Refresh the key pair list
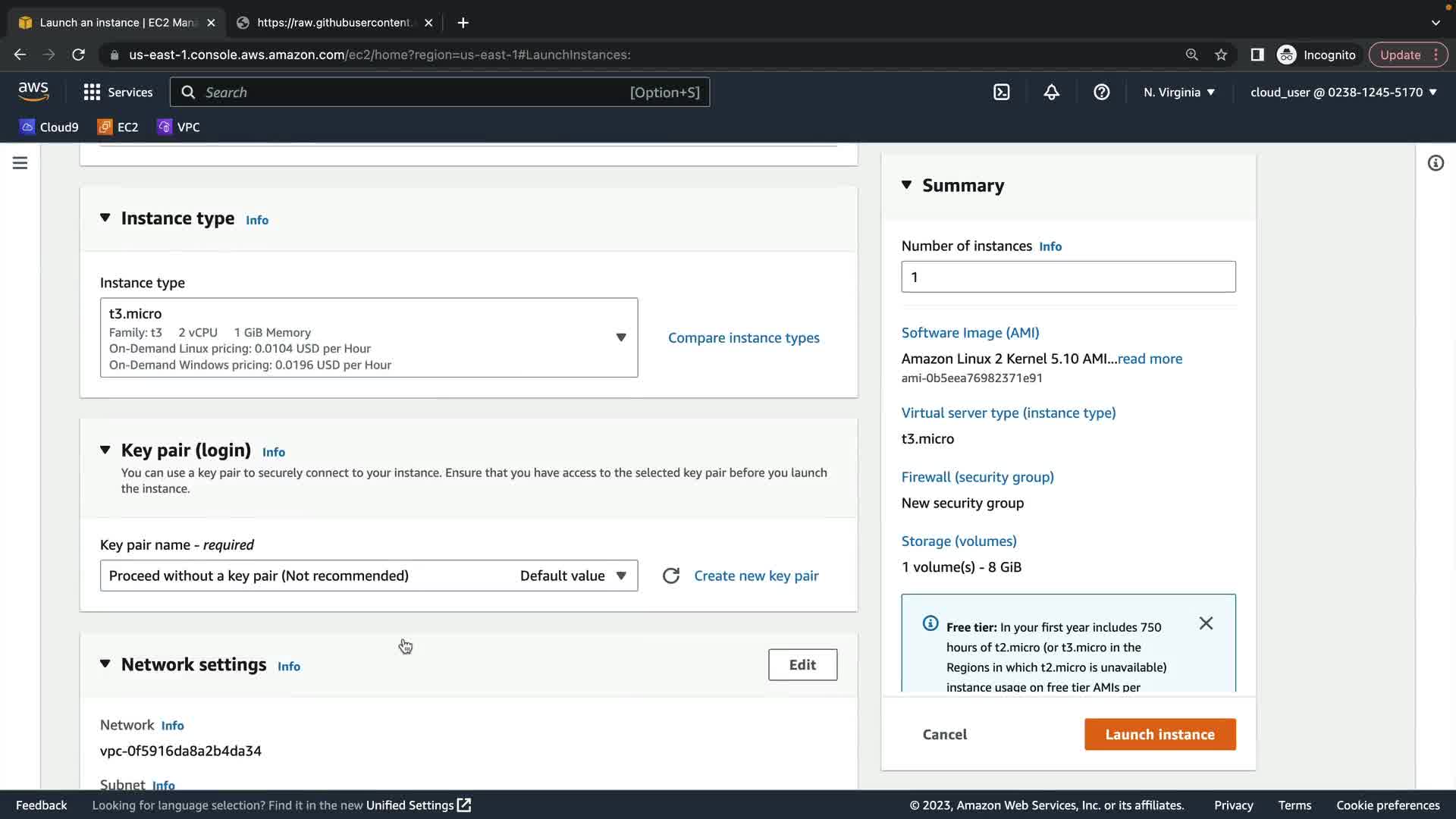 click(x=670, y=576)
